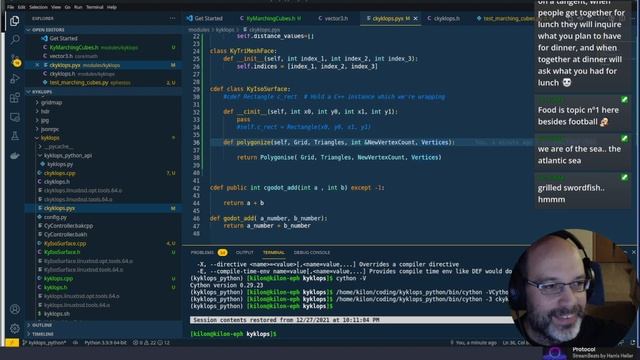Open vector3.h in Open Editors list
The width and height of the screenshot is (640, 360).
pyautogui.click(x=61, y=56)
